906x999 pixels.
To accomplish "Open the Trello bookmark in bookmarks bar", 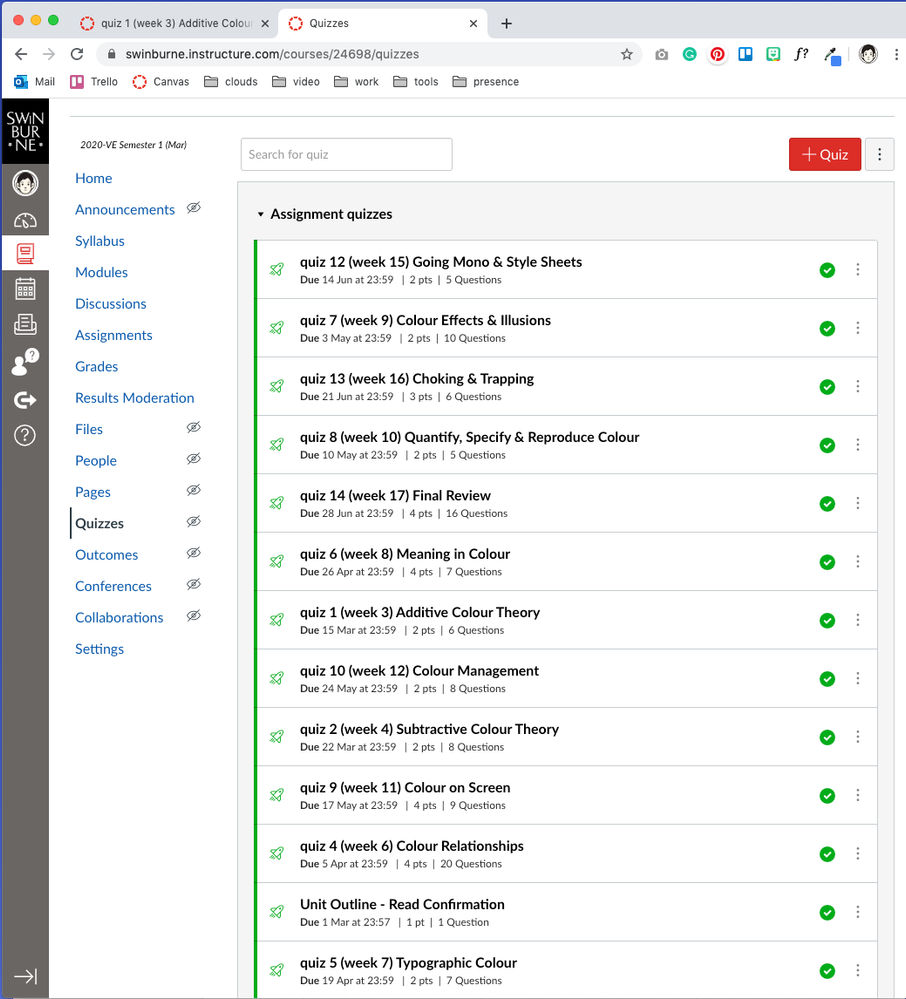I will pos(94,82).
